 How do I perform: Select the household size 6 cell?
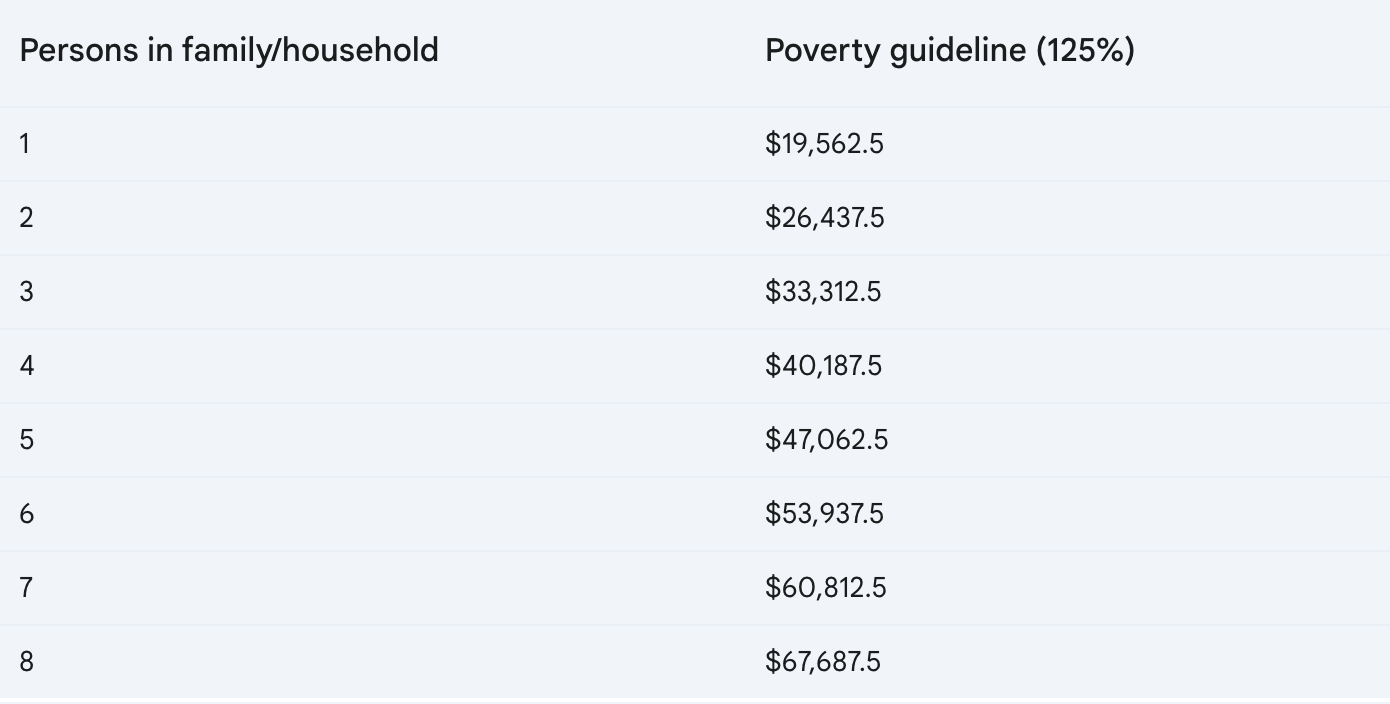coord(26,514)
